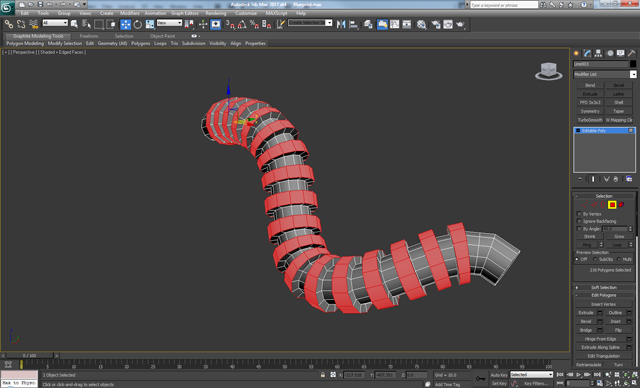Viewport: 640px width, 388px height.
Task: Open the Modifier List dropdown
Action: click(633, 74)
